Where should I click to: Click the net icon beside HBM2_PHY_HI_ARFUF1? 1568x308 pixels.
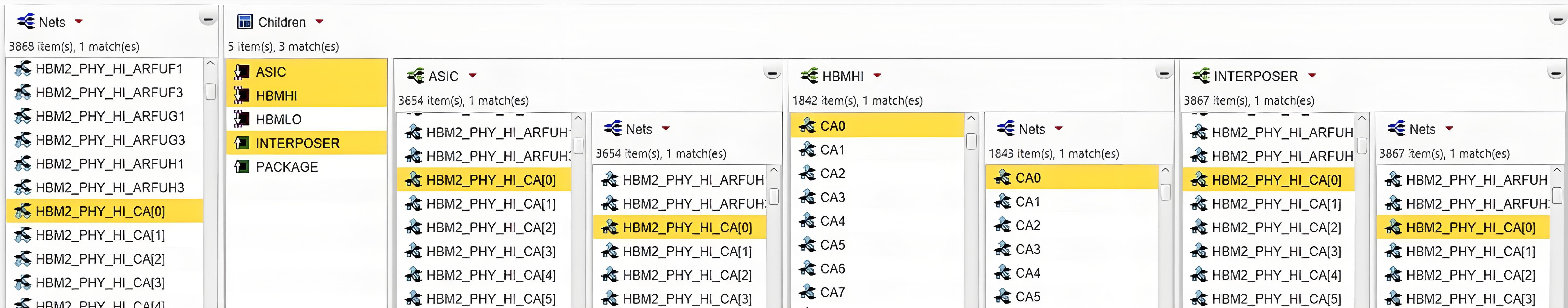(x=22, y=69)
